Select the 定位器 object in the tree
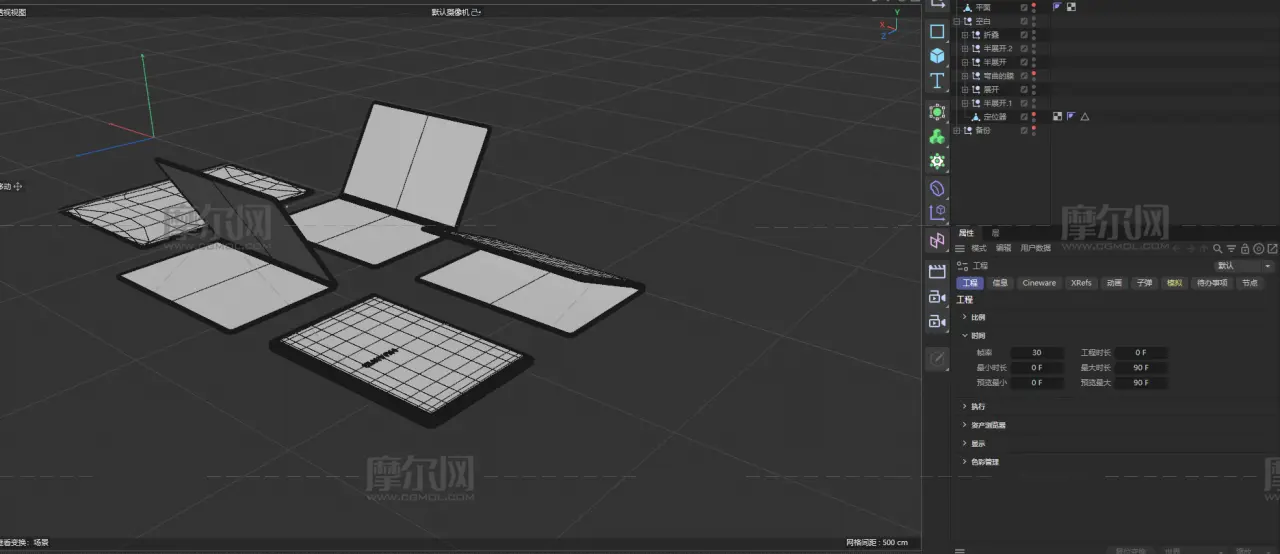This screenshot has width=1280, height=554. click(x=993, y=117)
